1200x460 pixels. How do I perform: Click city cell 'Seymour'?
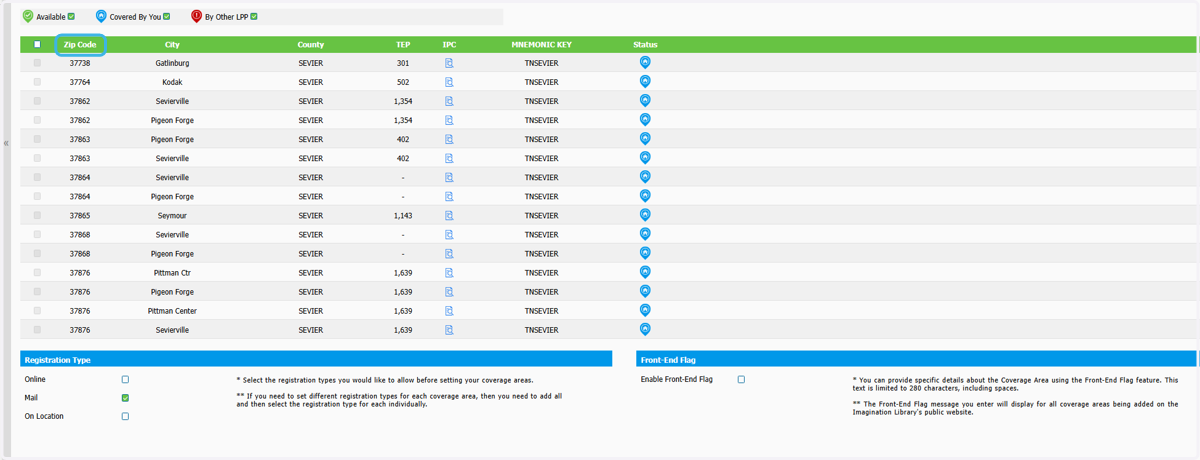point(172,216)
